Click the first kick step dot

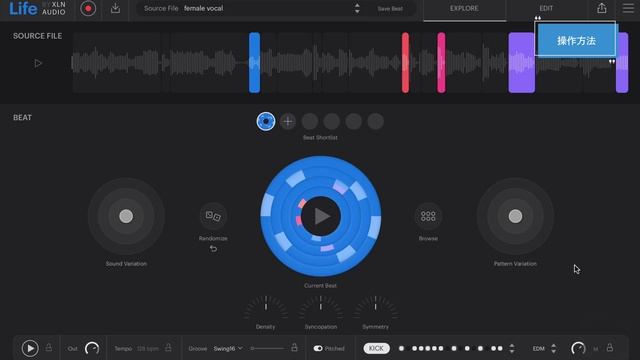(402, 348)
